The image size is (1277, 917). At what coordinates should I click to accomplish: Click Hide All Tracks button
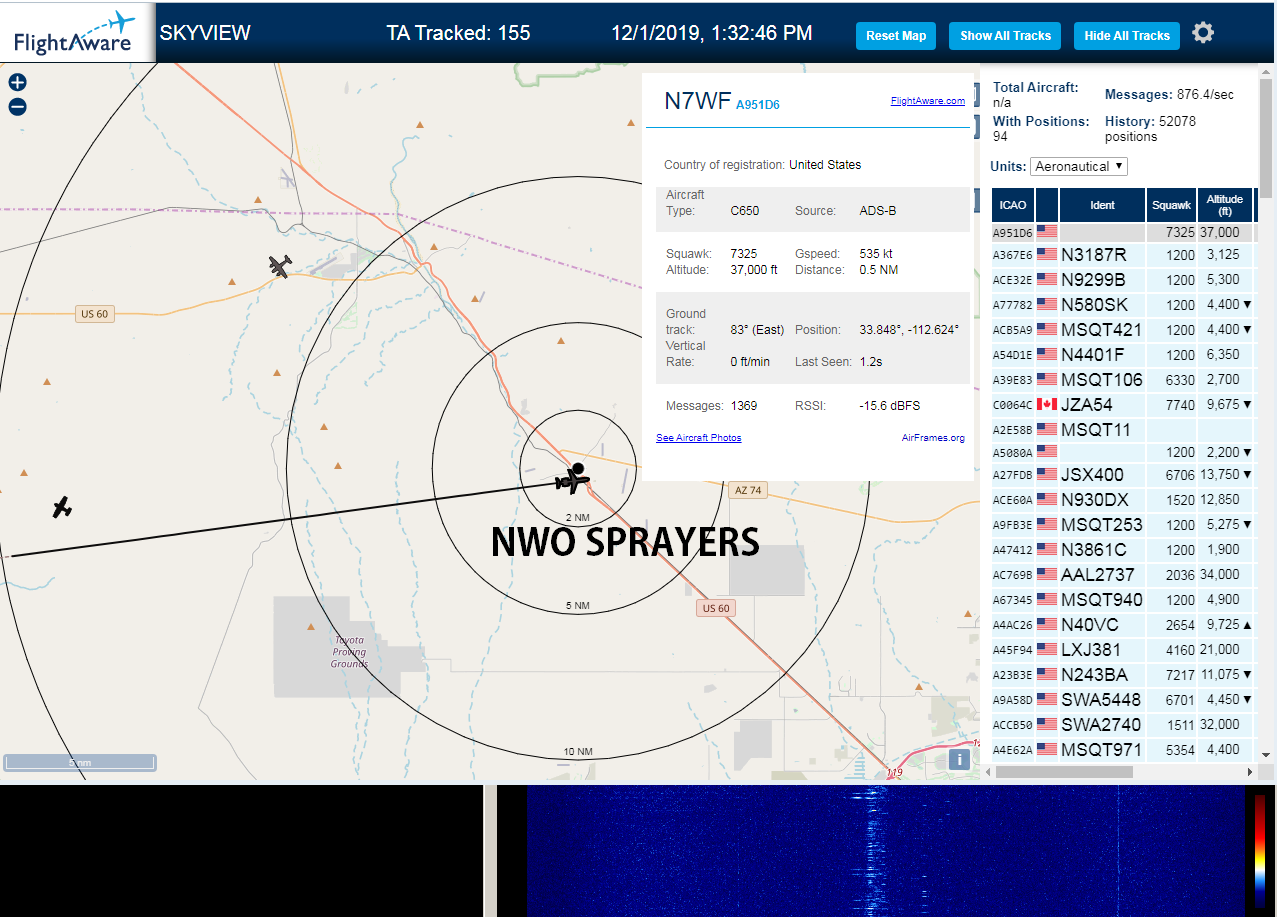point(1127,36)
